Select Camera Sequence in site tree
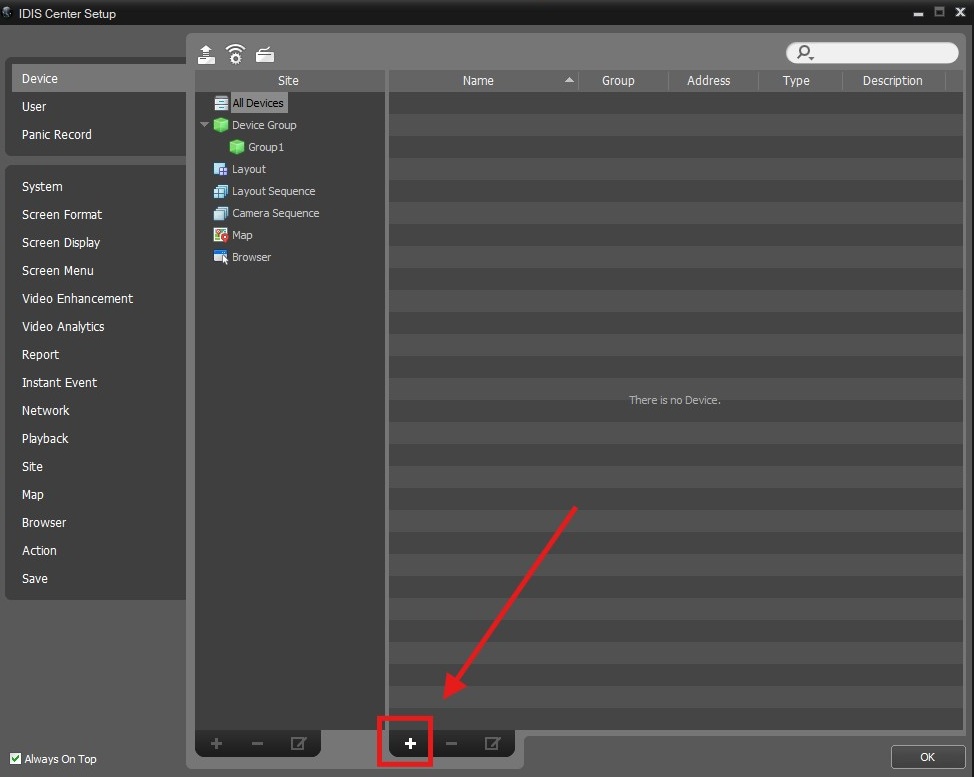Viewport: 974px width, 777px height. [x=275, y=213]
